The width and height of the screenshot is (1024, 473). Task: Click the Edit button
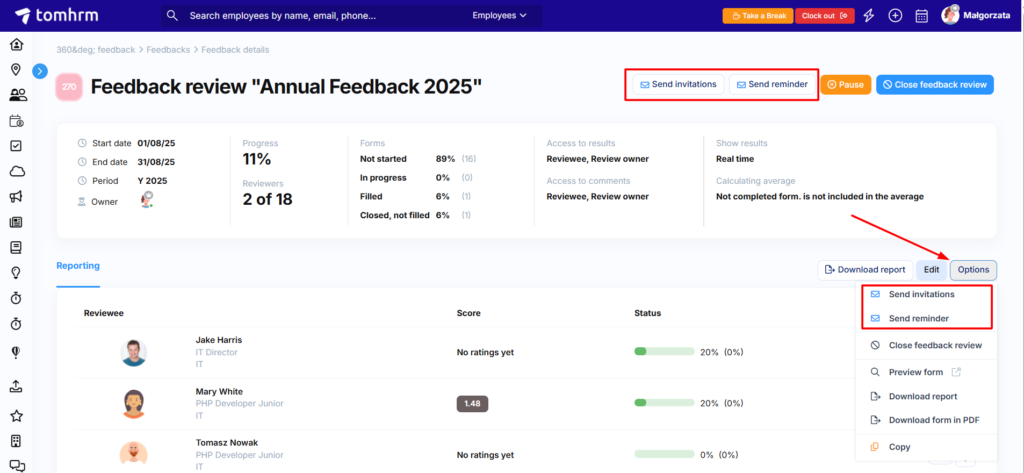click(x=931, y=270)
